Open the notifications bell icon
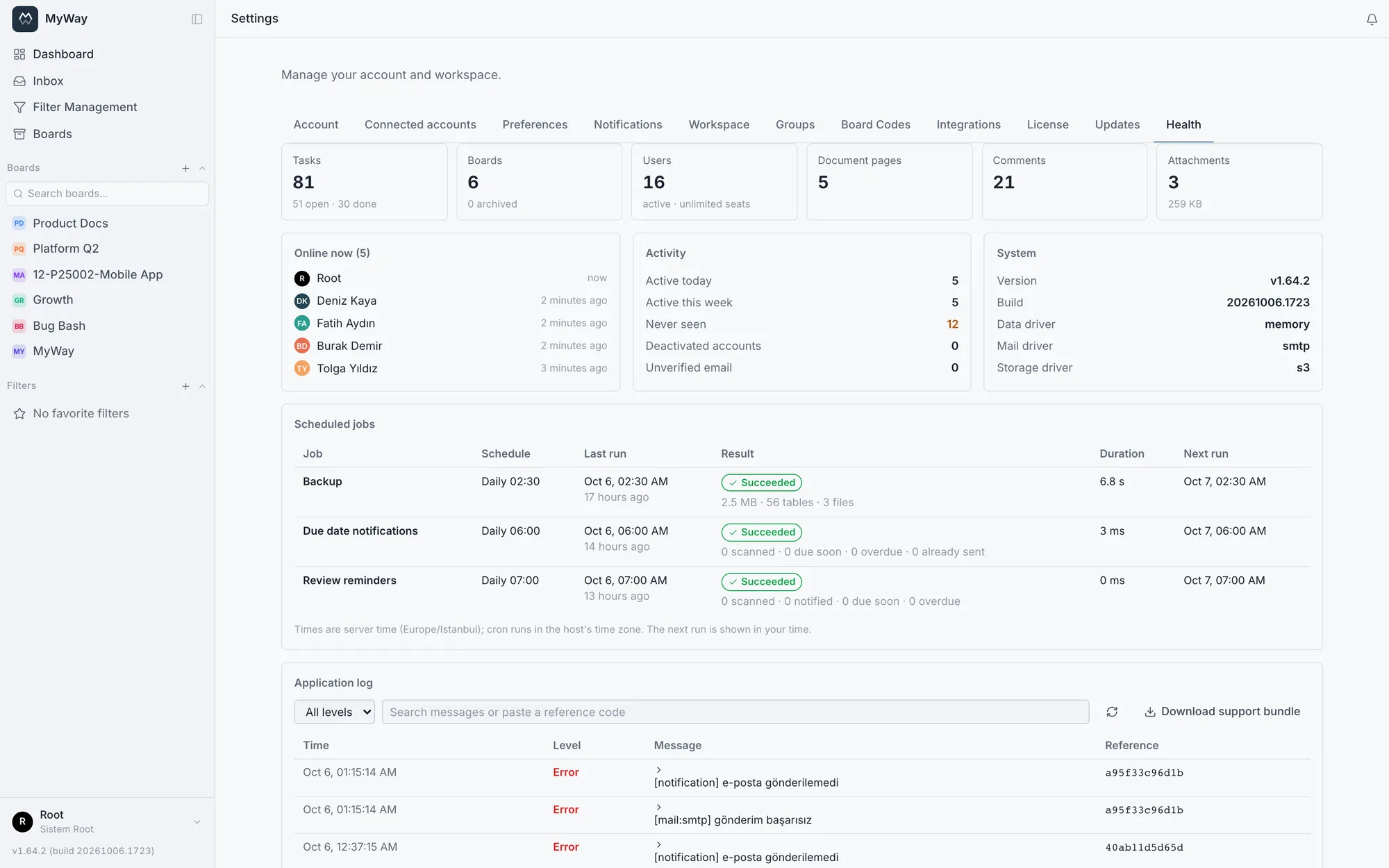This screenshot has height=868, width=1389. coord(1372,19)
